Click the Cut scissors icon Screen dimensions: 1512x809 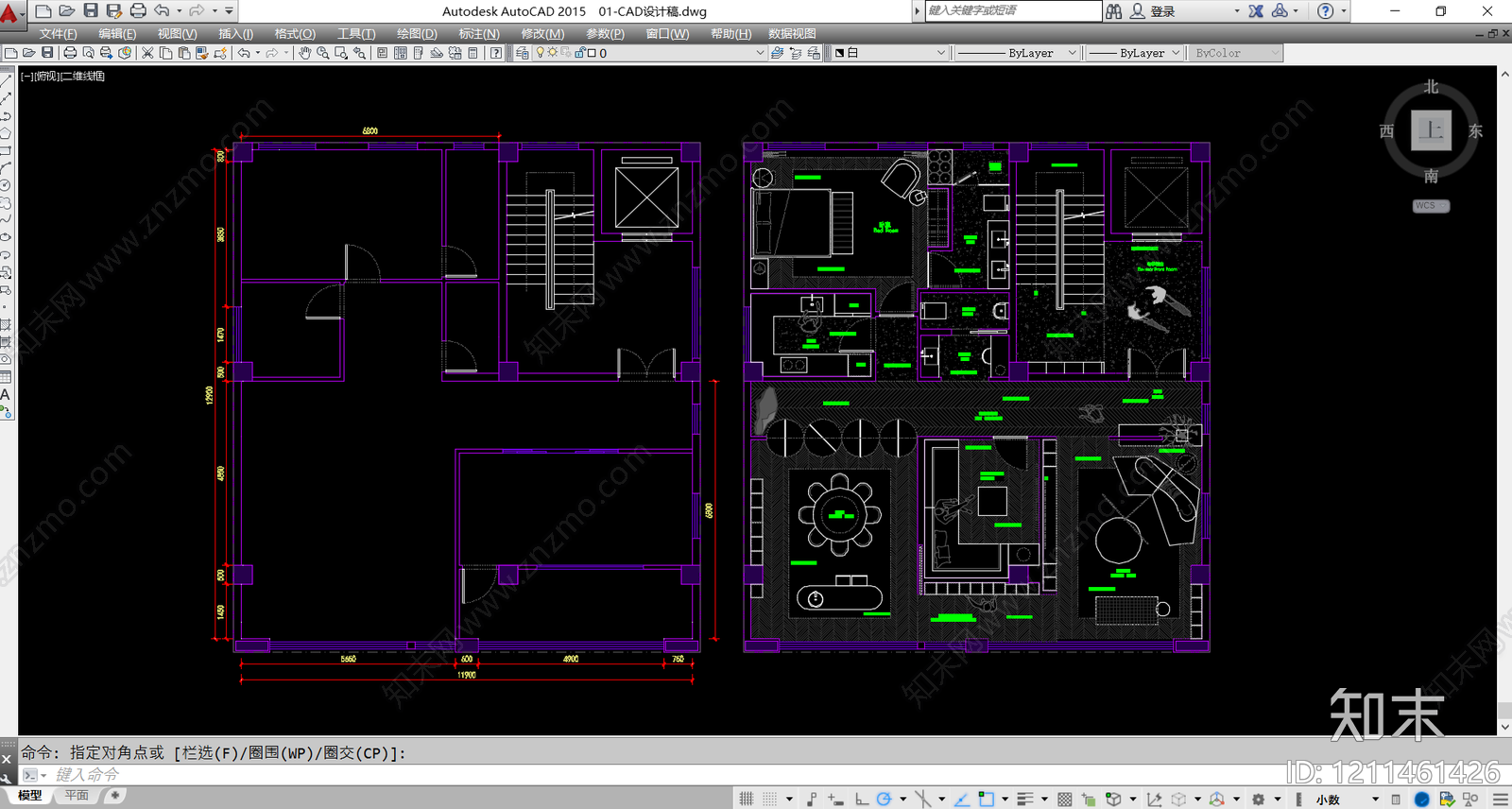tap(147, 53)
